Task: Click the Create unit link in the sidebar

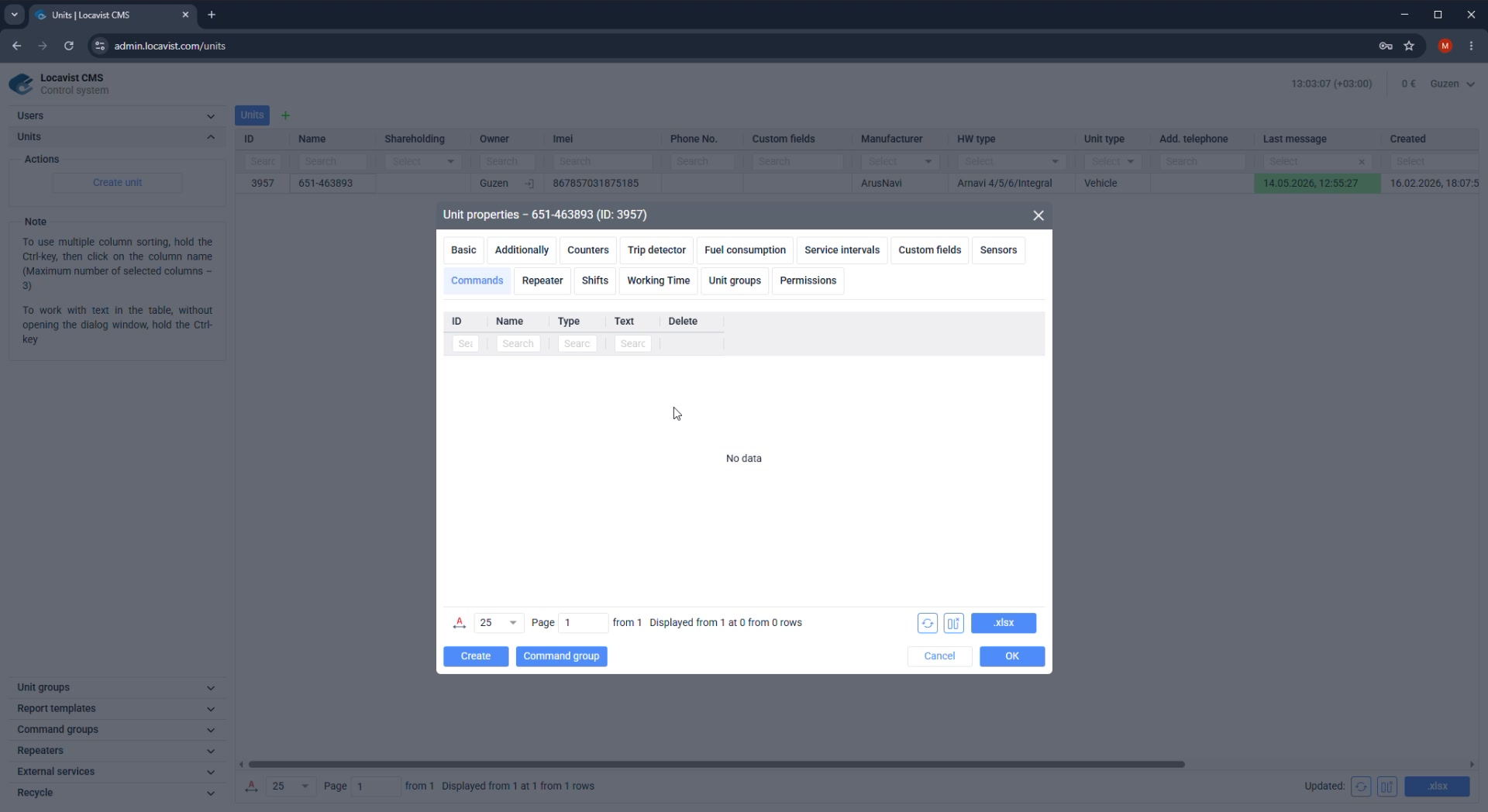Action: (x=117, y=183)
